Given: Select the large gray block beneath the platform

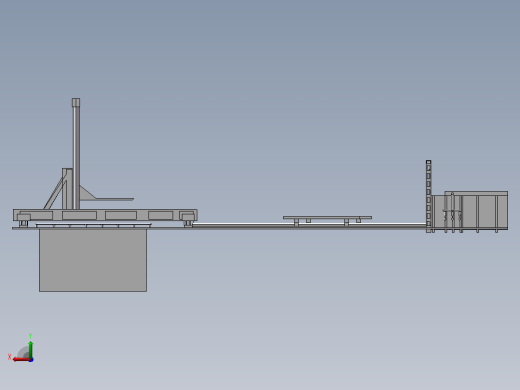Looking at the screenshot, I should tap(93, 260).
